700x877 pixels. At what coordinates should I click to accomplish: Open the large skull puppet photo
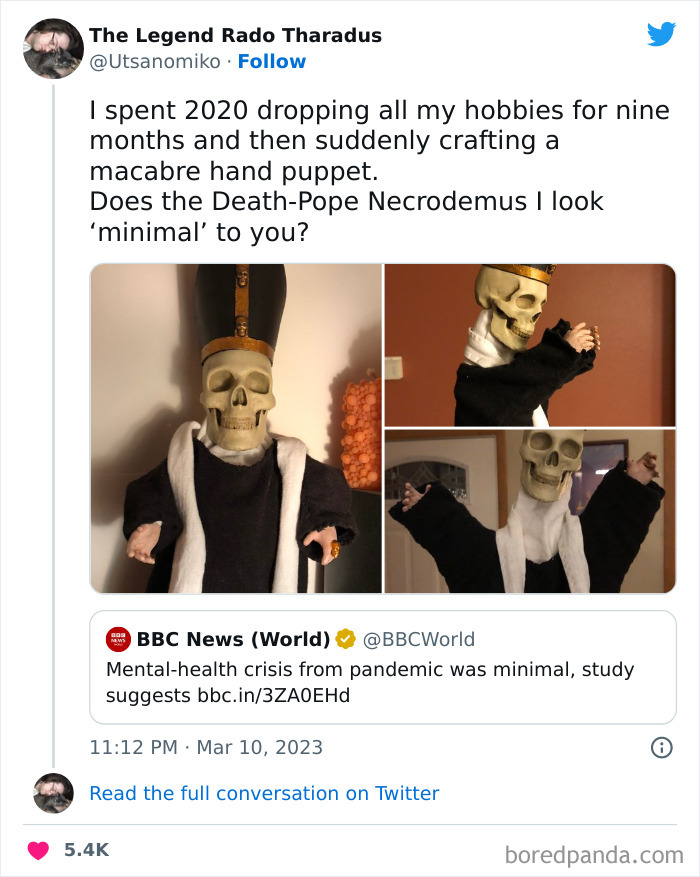(x=236, y=428)
